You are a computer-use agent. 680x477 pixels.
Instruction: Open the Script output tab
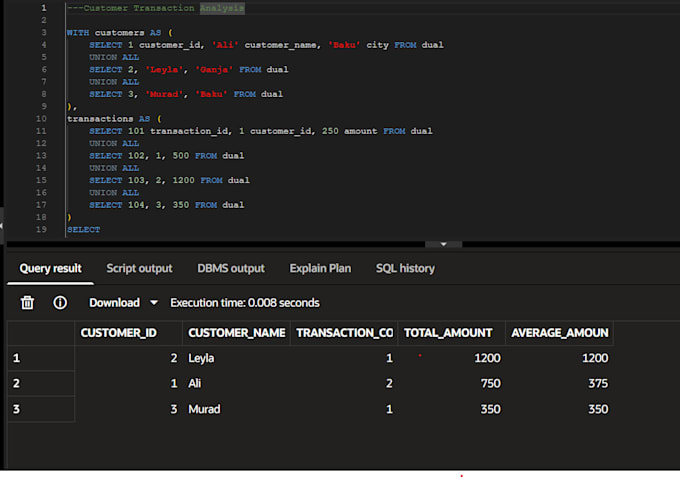[139, 268]
